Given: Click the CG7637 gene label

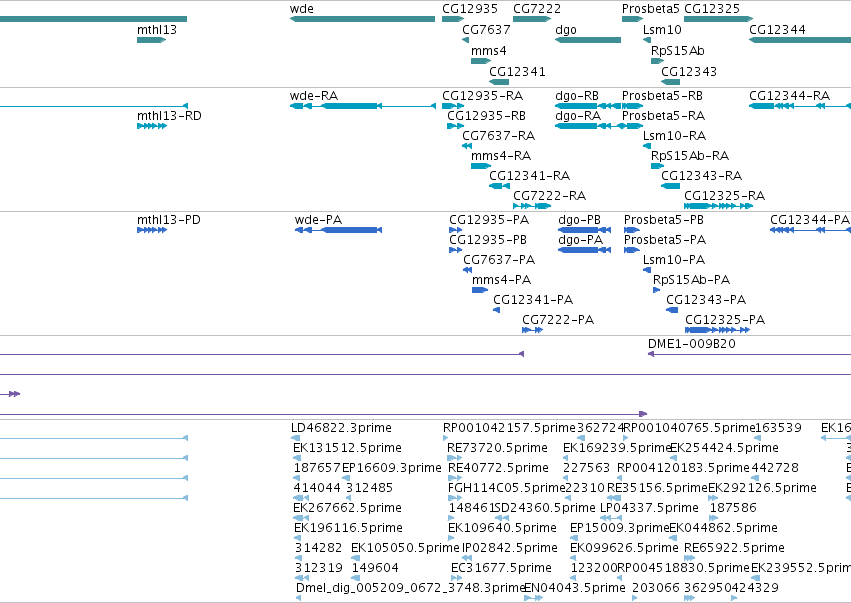Looking at the screenshot, I should pyautogui.click(x=486, y=29).
